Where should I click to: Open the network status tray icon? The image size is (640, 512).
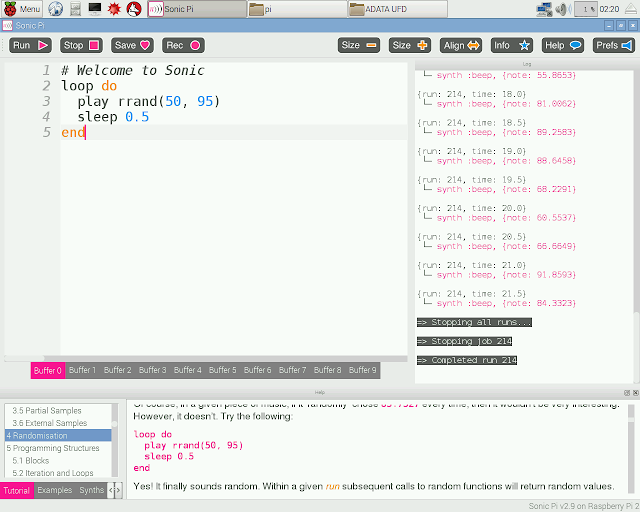[x=544, y=9]
